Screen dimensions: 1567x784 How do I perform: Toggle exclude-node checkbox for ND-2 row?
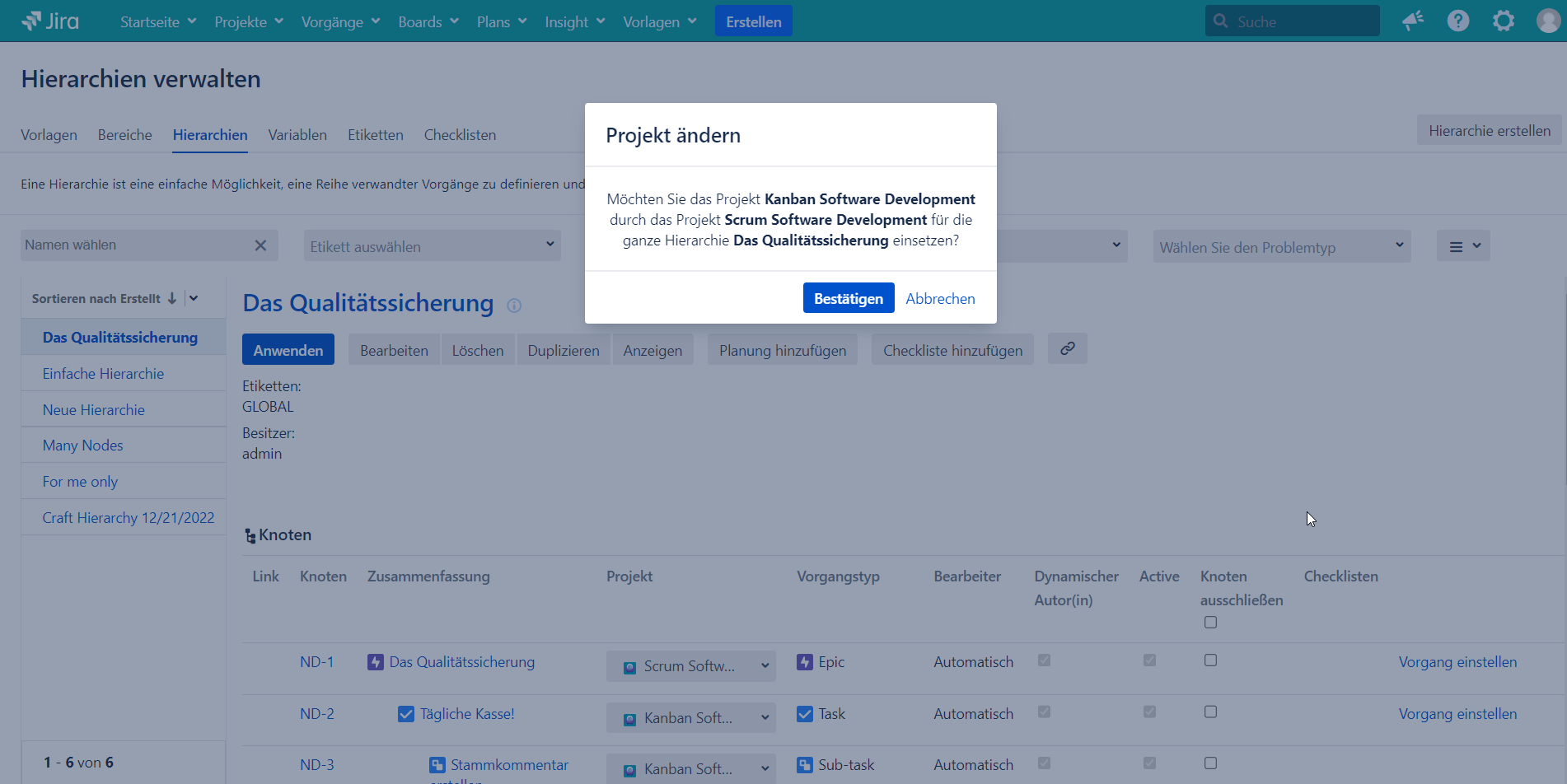[x=1210, y=712]
